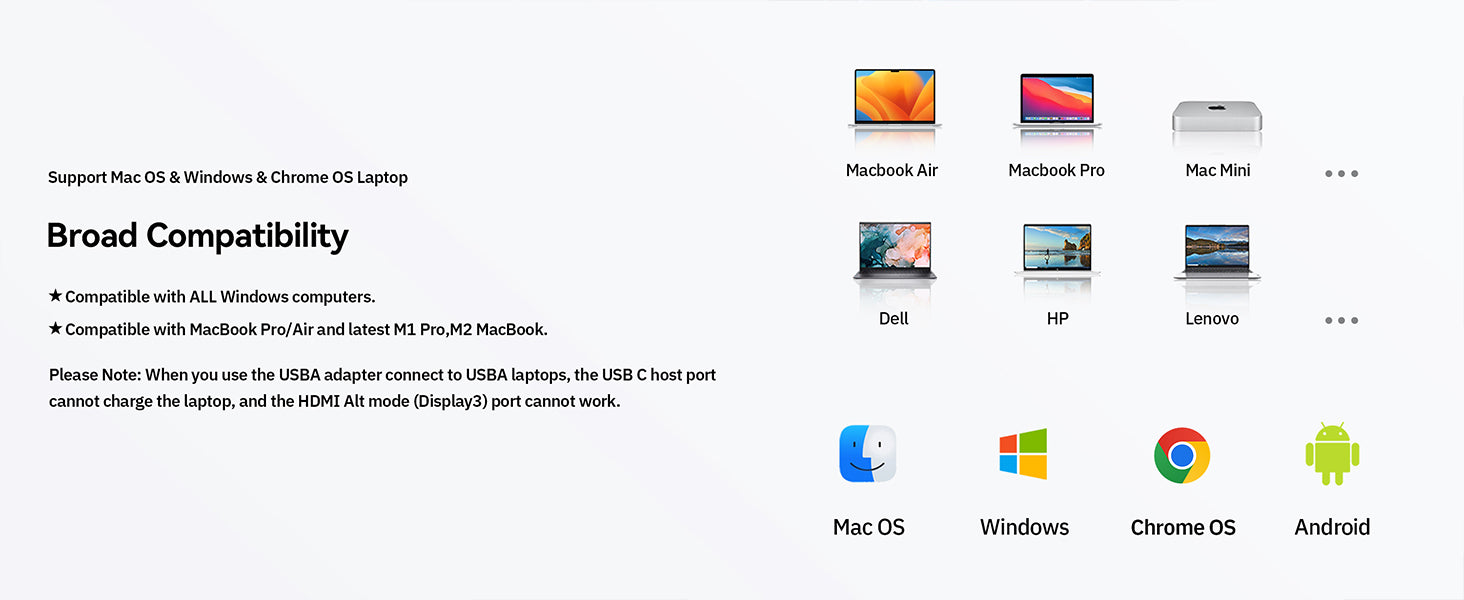The height and width of the screenshot is (600, 1464).
Task: Click the Dell laptop image
Action: pyautogui.click(x=894, y=252)
